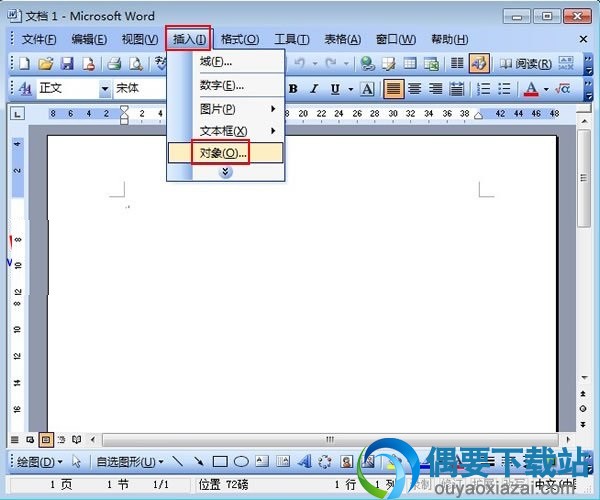600x500 pixels.
Task: Click the Columns icon
Action: (x=457, y=64)
